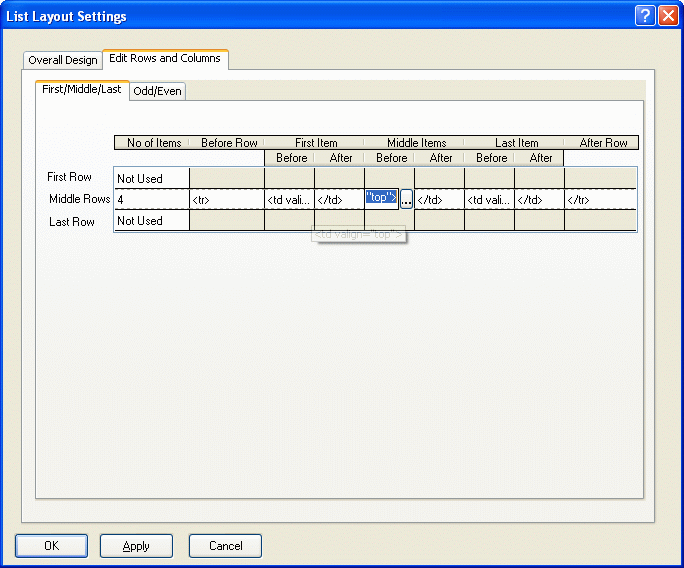Click Middle Rows First Item After cell
The width and height of the screenshot is (684, 568).
(339, 200)
